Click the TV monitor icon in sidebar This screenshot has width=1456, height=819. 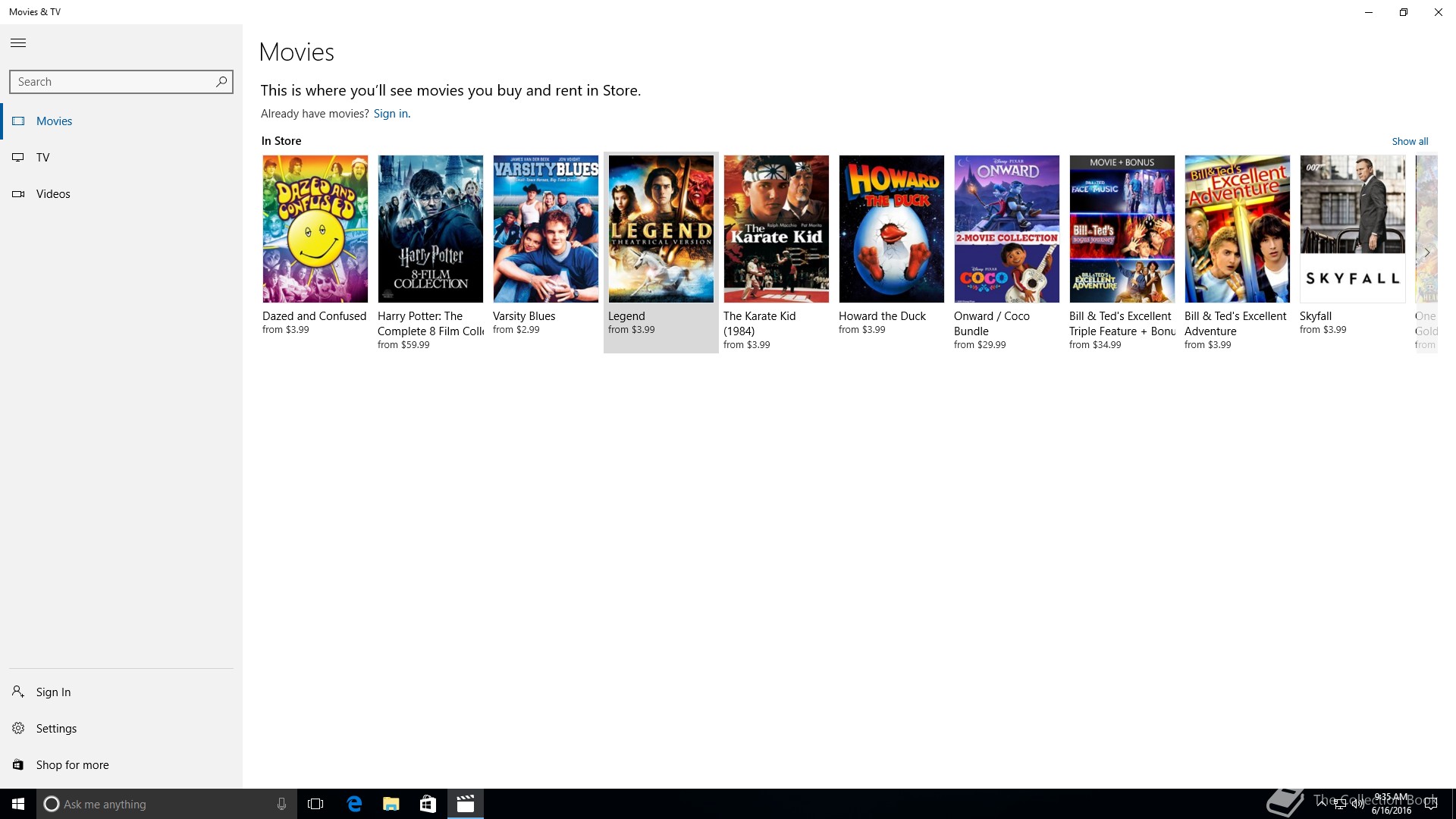point(18,158)
